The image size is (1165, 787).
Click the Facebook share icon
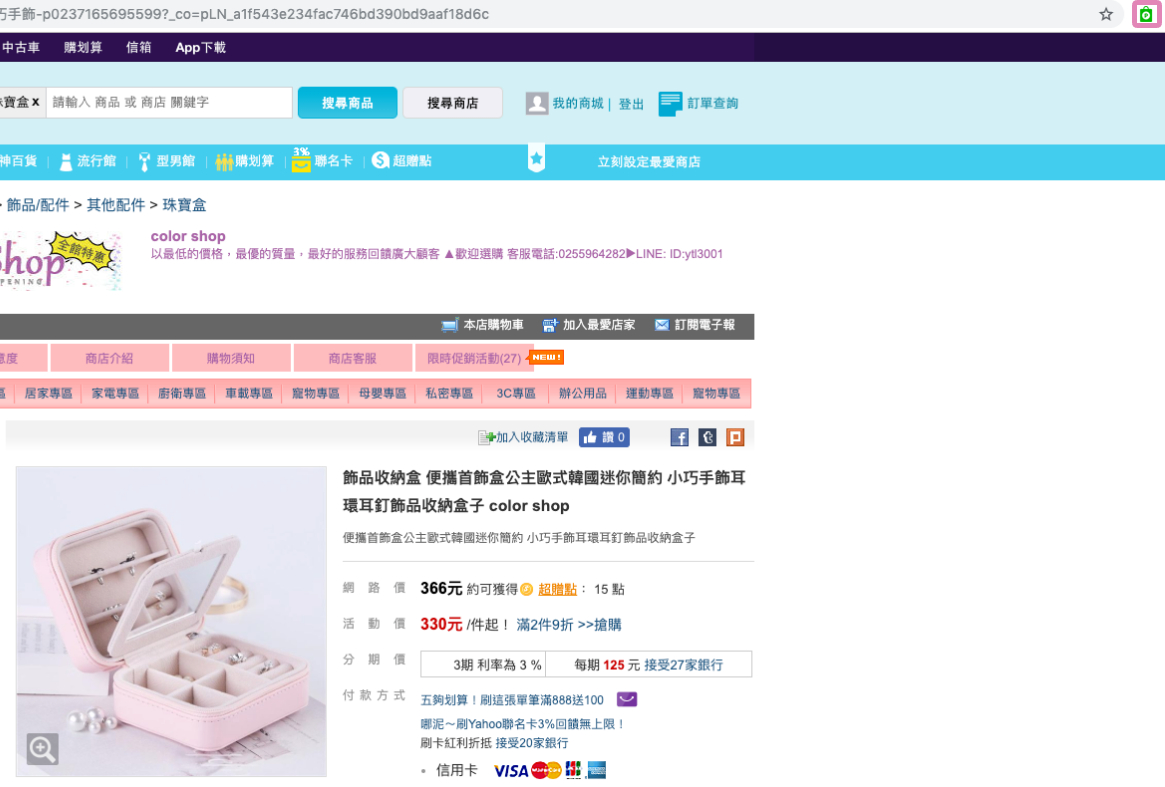coord(679,438)
